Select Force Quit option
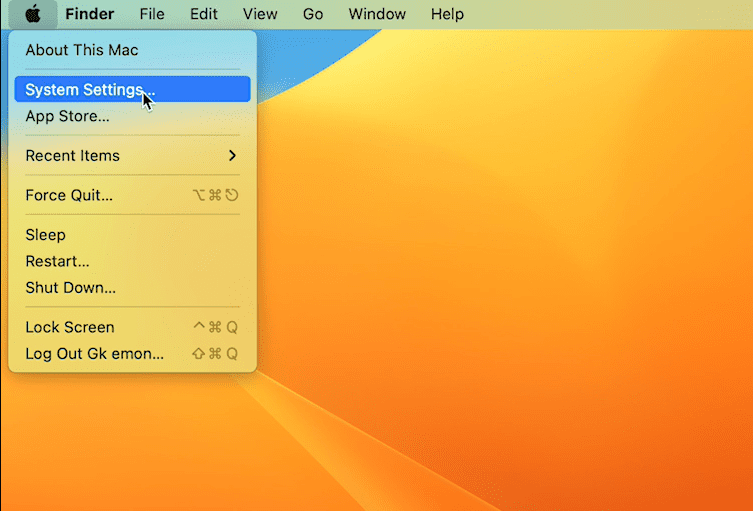 pos(69,195)
